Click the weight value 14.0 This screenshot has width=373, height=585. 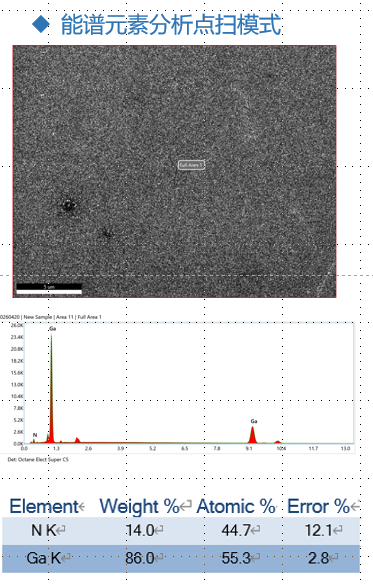[140, 530]
